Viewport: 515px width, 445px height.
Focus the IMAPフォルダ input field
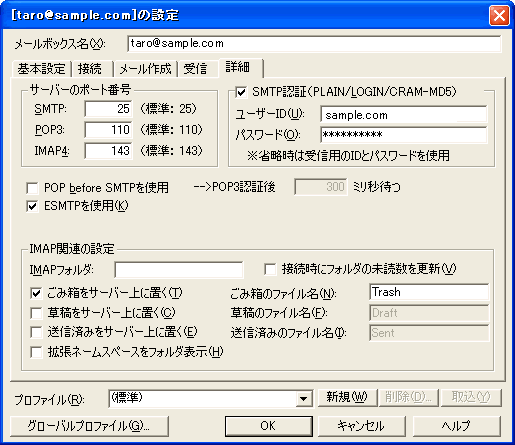179,270
